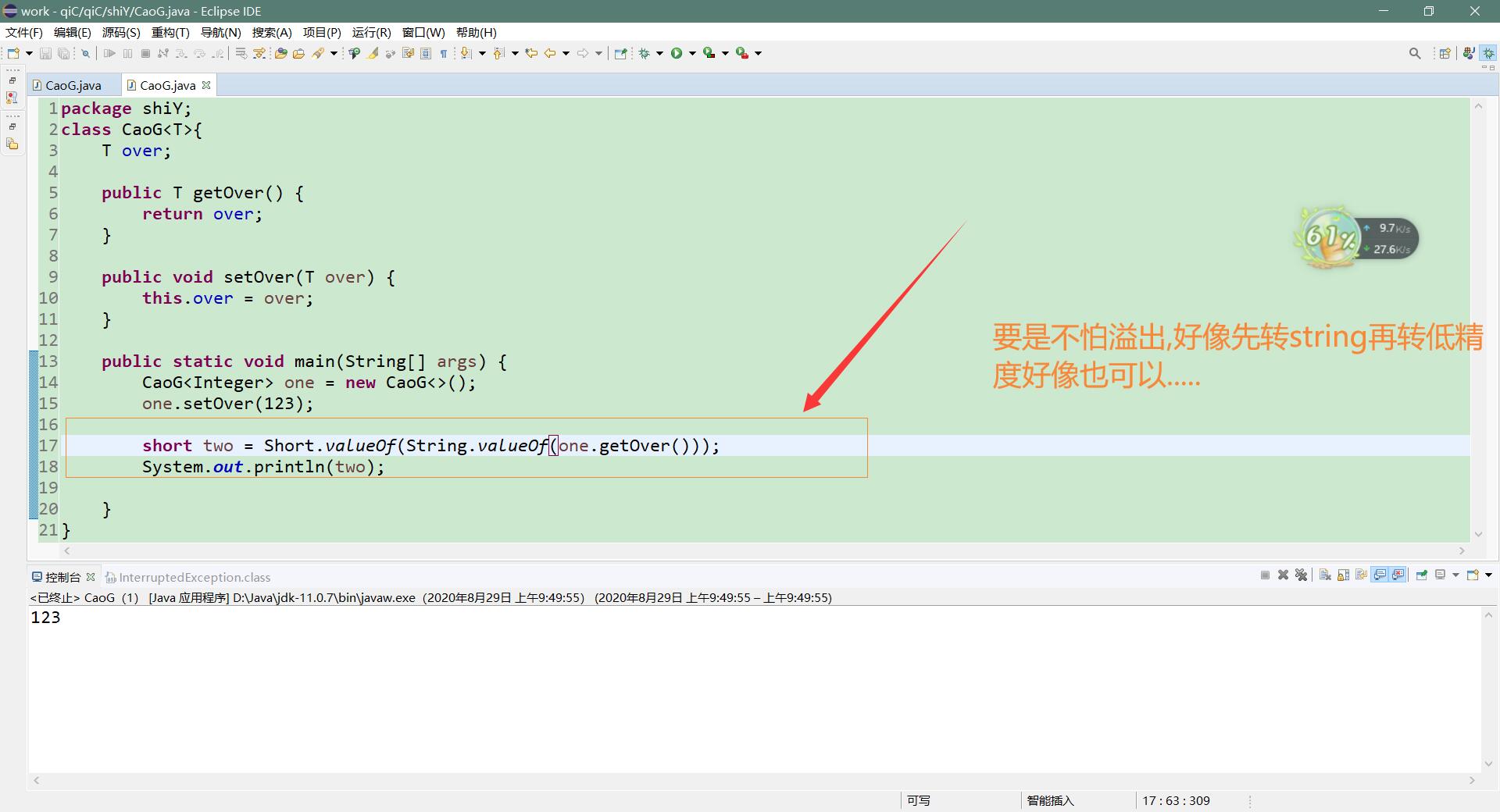
Task: Click the console Terminate button
Action: click(1265, 575)
